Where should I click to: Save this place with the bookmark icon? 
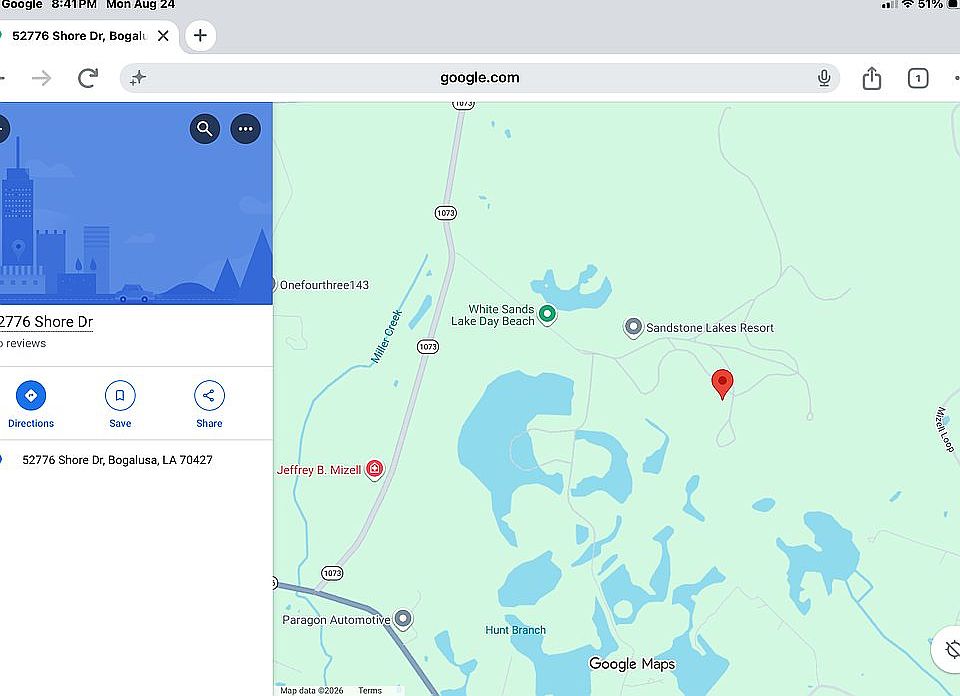(120, 405)
